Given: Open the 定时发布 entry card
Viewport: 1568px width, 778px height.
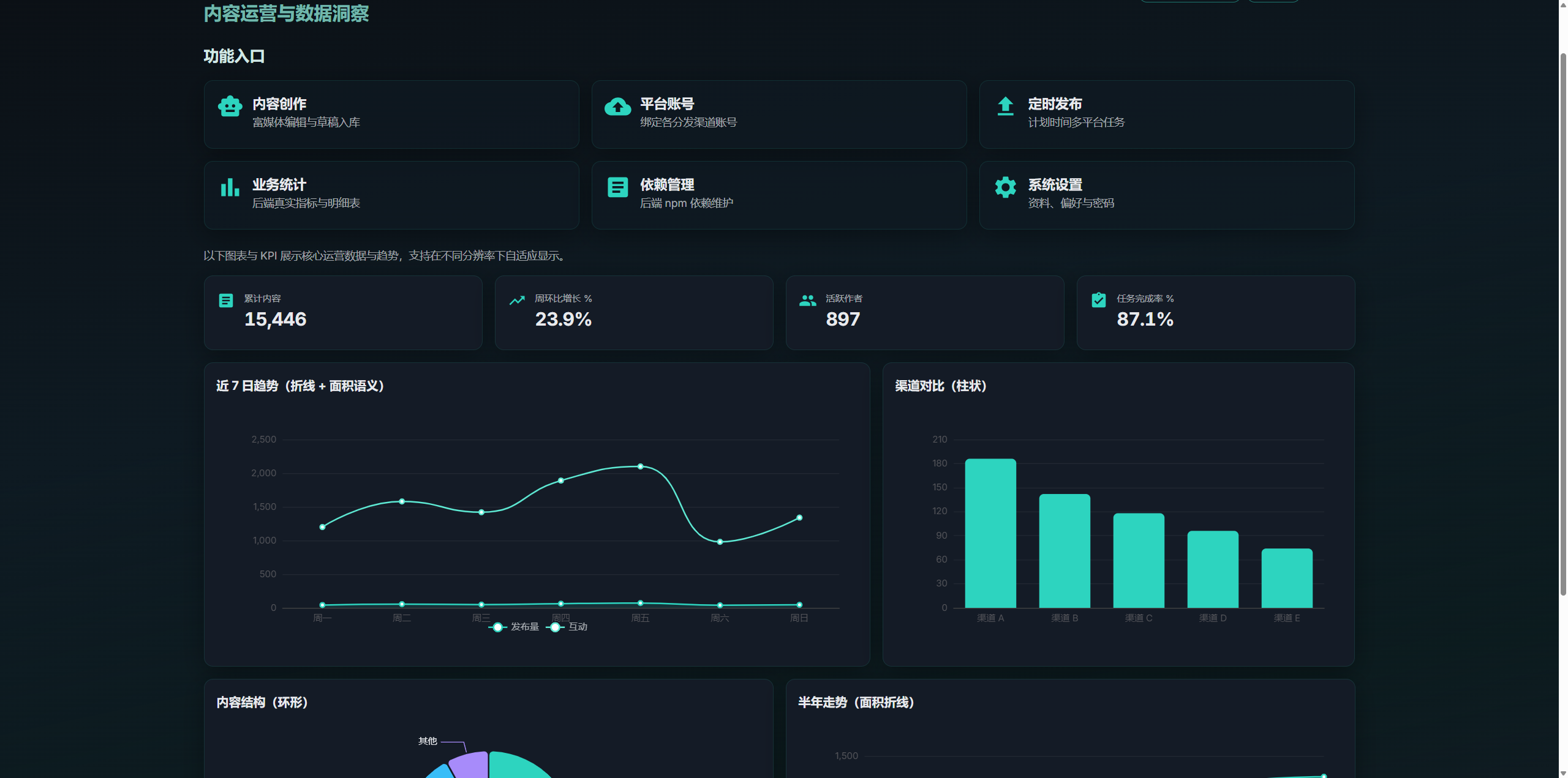Looking at the screenshot, I should tap(1166, 114).
